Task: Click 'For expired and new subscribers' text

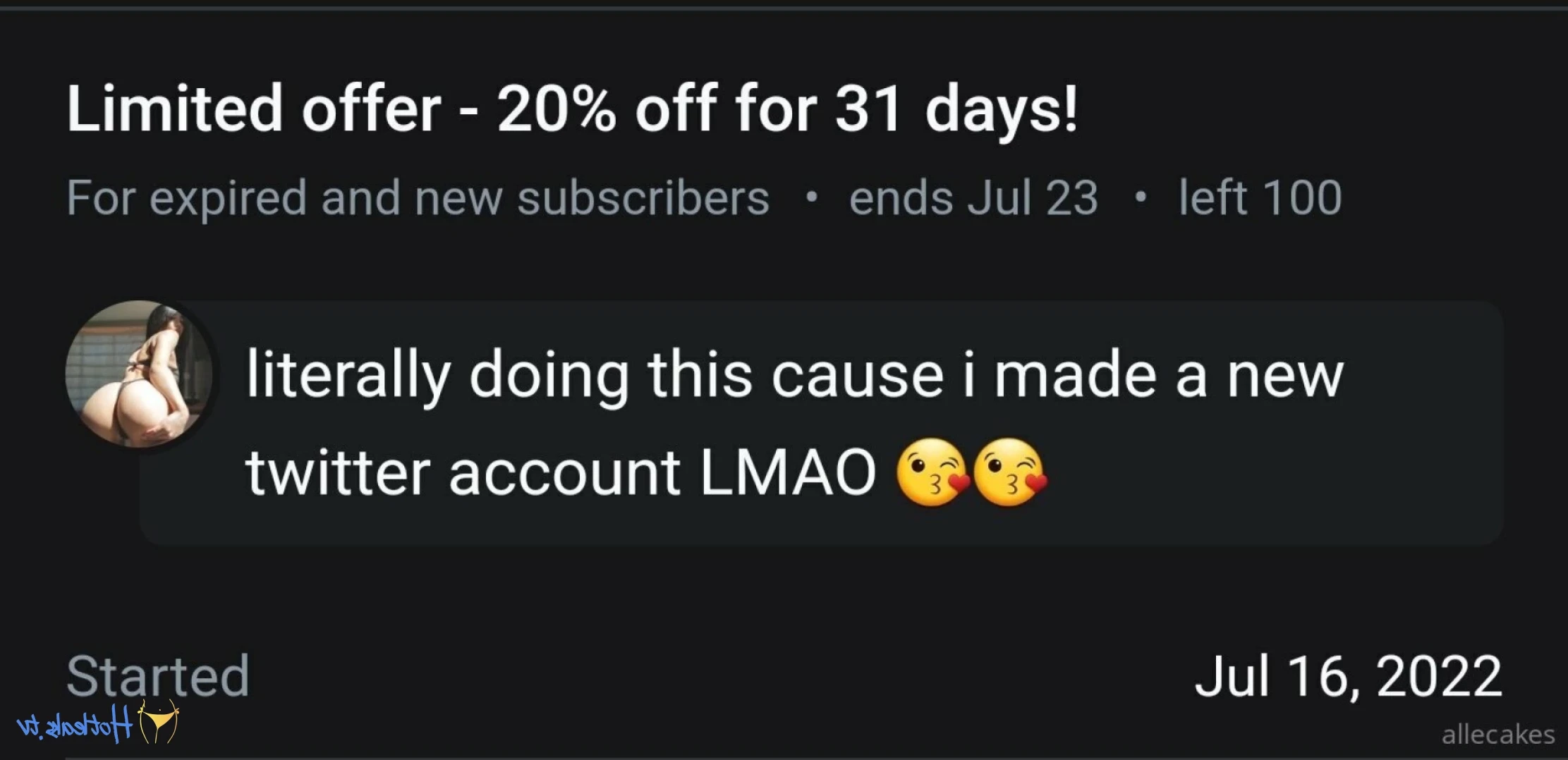Action: [418, 199]
